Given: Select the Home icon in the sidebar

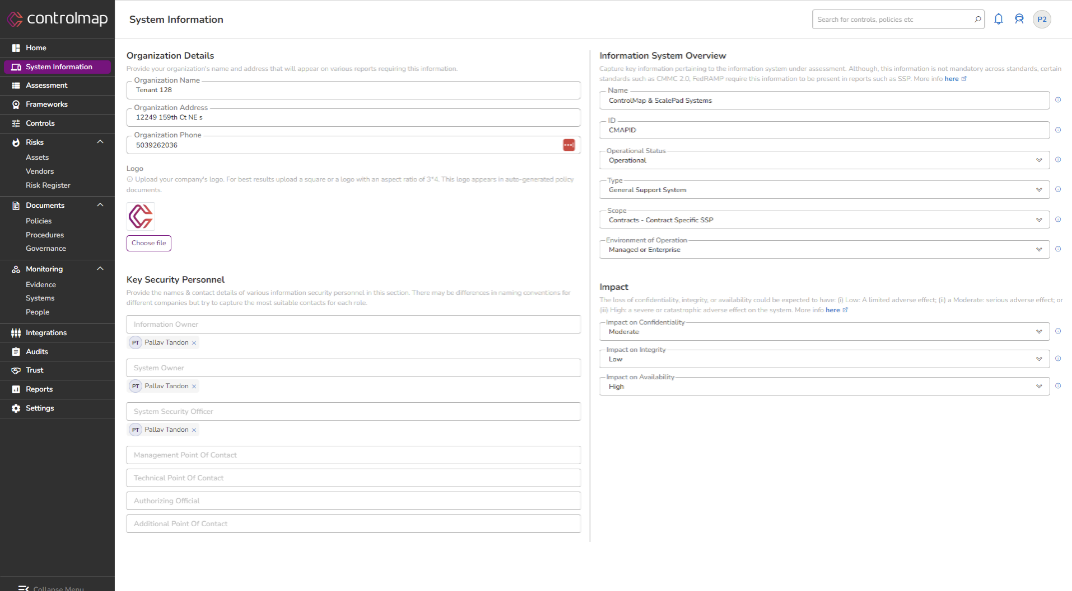Looking at the screenshot, I should (x=14, y=47).
